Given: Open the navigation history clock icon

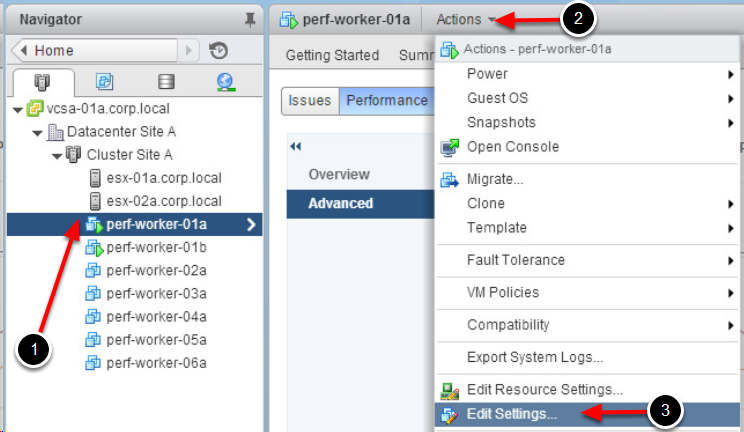Looking at the screenshot, I should [x=218, y=50].
